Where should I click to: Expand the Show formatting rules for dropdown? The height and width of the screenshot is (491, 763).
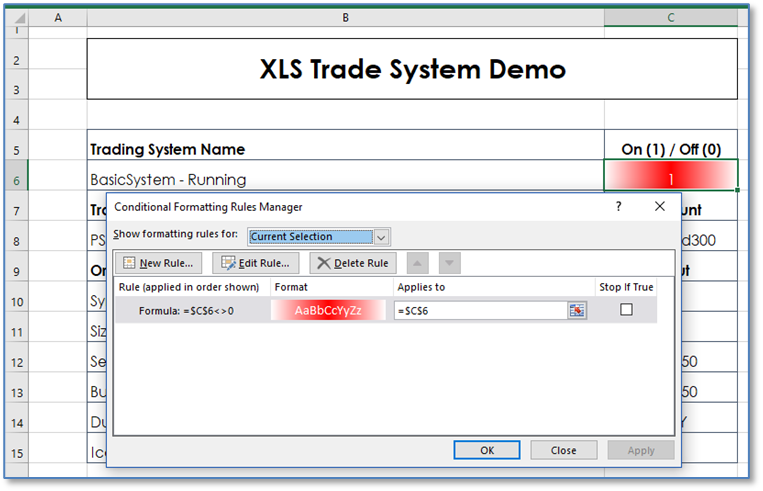coord(380,237)
